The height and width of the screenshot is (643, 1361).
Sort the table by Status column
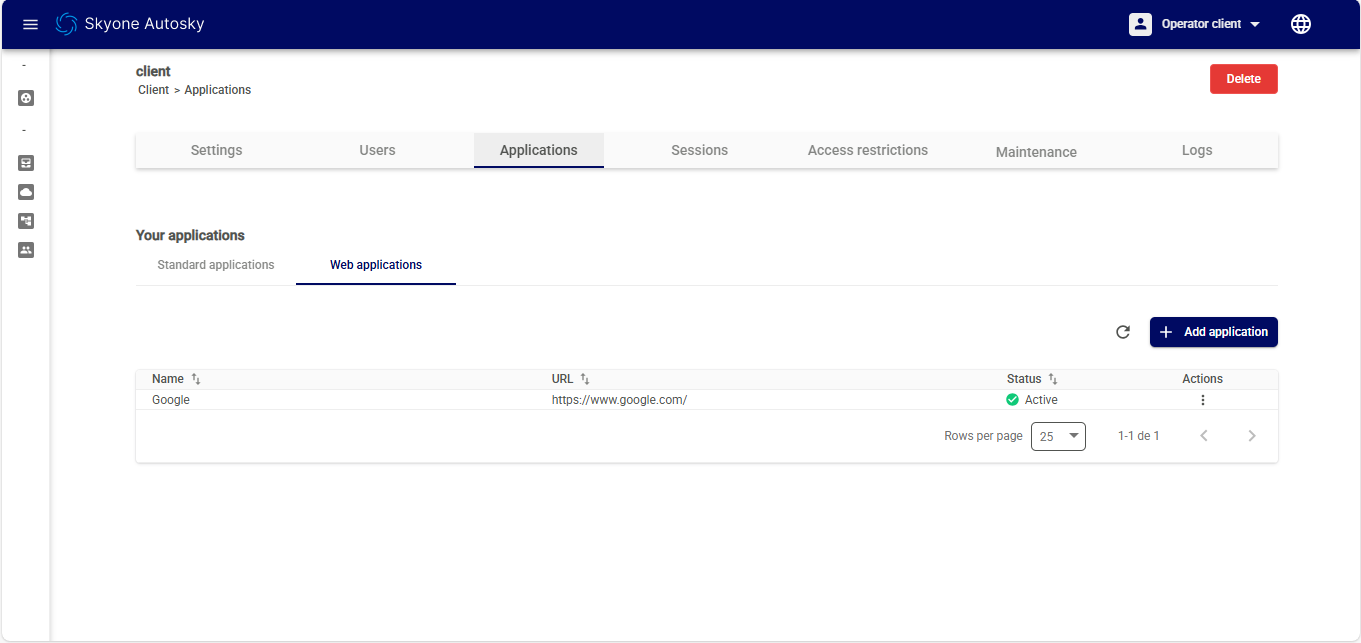1053,379
